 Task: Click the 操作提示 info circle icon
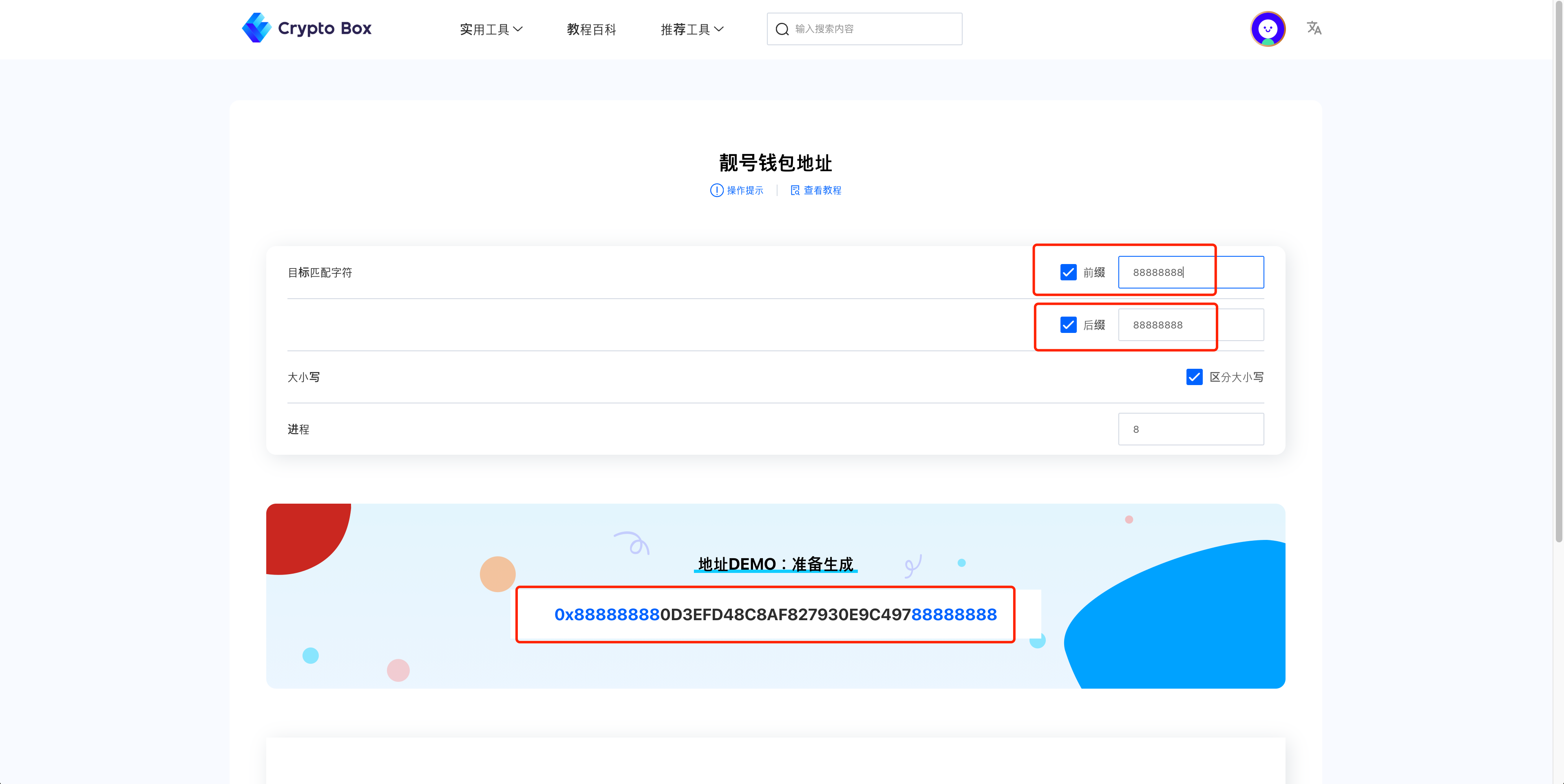(716, 191)
